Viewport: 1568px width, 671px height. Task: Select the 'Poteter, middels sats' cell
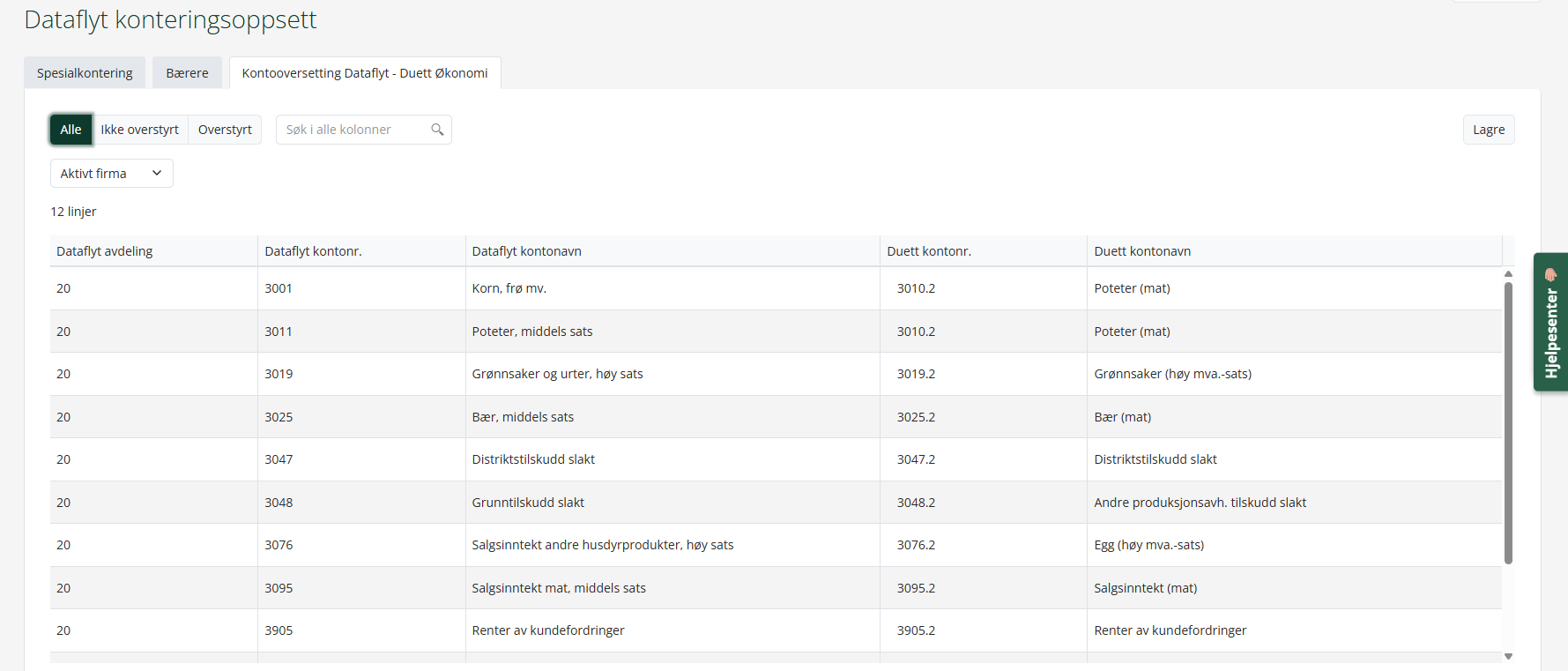coord(673,332)
